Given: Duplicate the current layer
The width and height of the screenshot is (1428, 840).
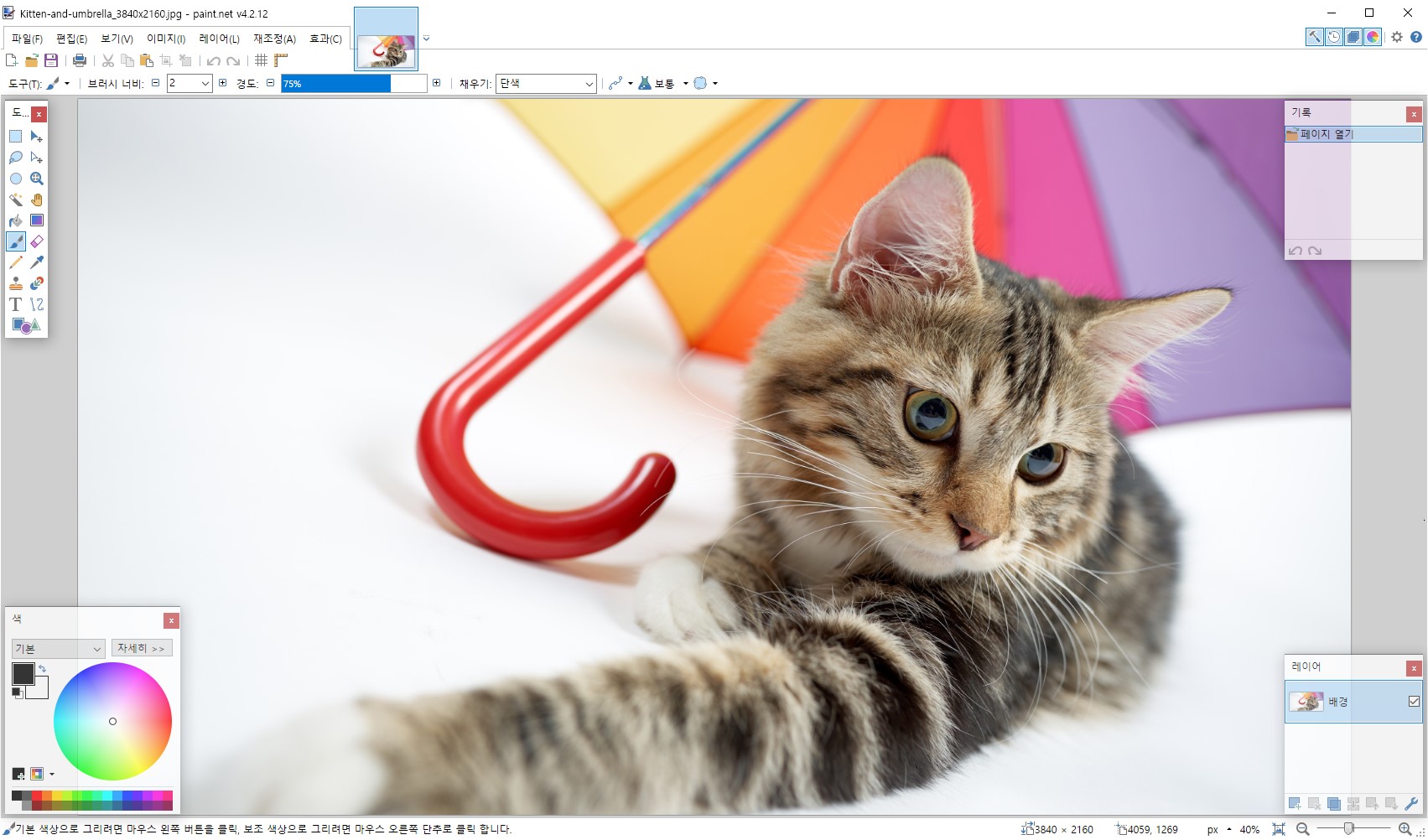Looking at the screenshot, I should (1333, 804).
